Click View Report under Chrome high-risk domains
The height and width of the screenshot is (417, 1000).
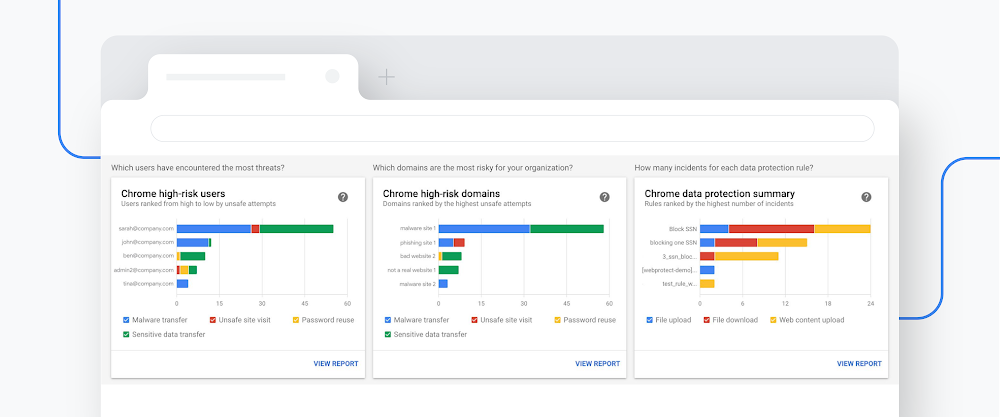coord(598,364)
